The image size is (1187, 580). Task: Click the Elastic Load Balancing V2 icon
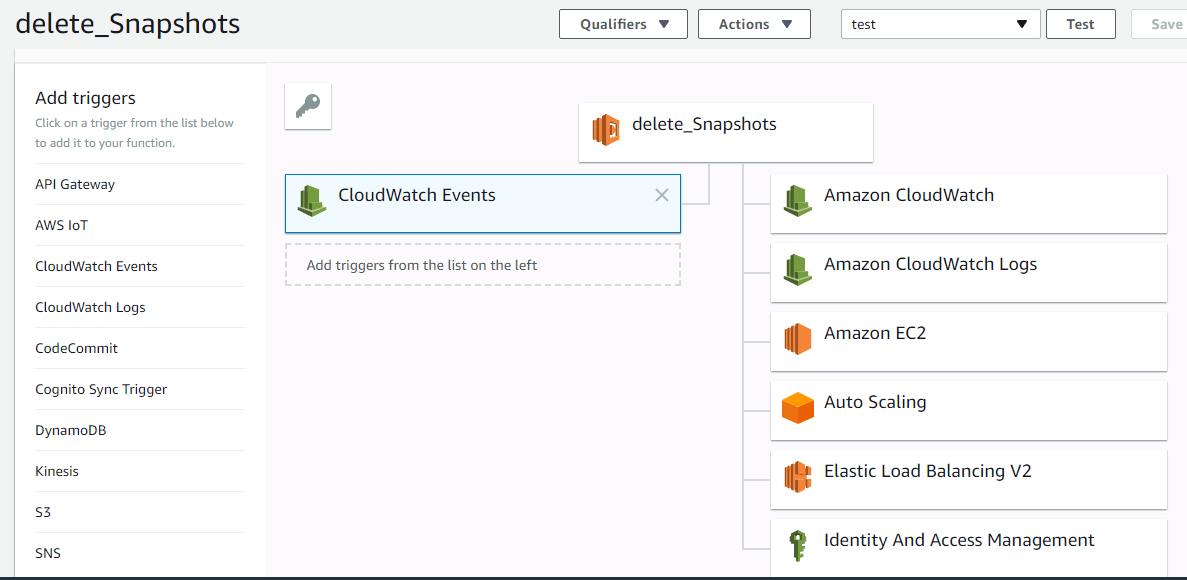797,477
